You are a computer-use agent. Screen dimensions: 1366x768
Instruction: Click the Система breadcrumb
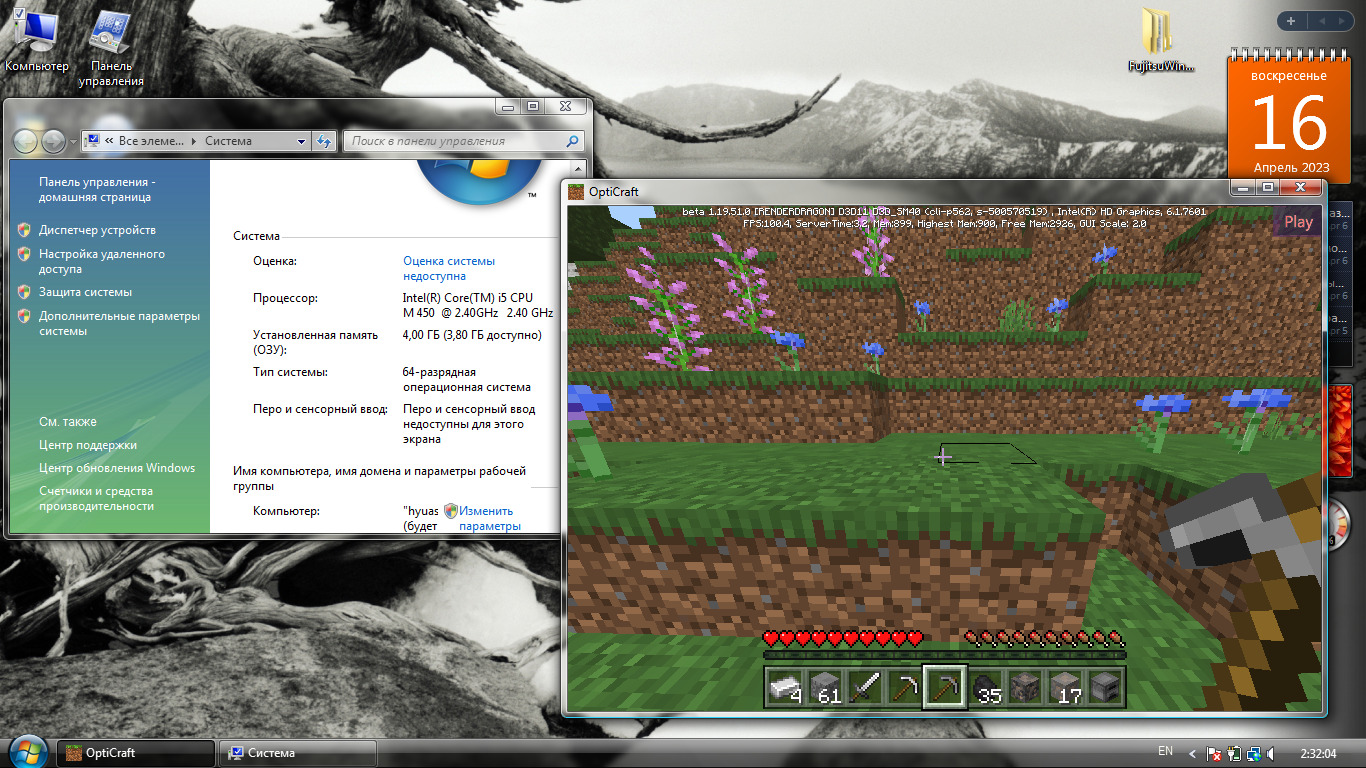click(x=229, y=141)
